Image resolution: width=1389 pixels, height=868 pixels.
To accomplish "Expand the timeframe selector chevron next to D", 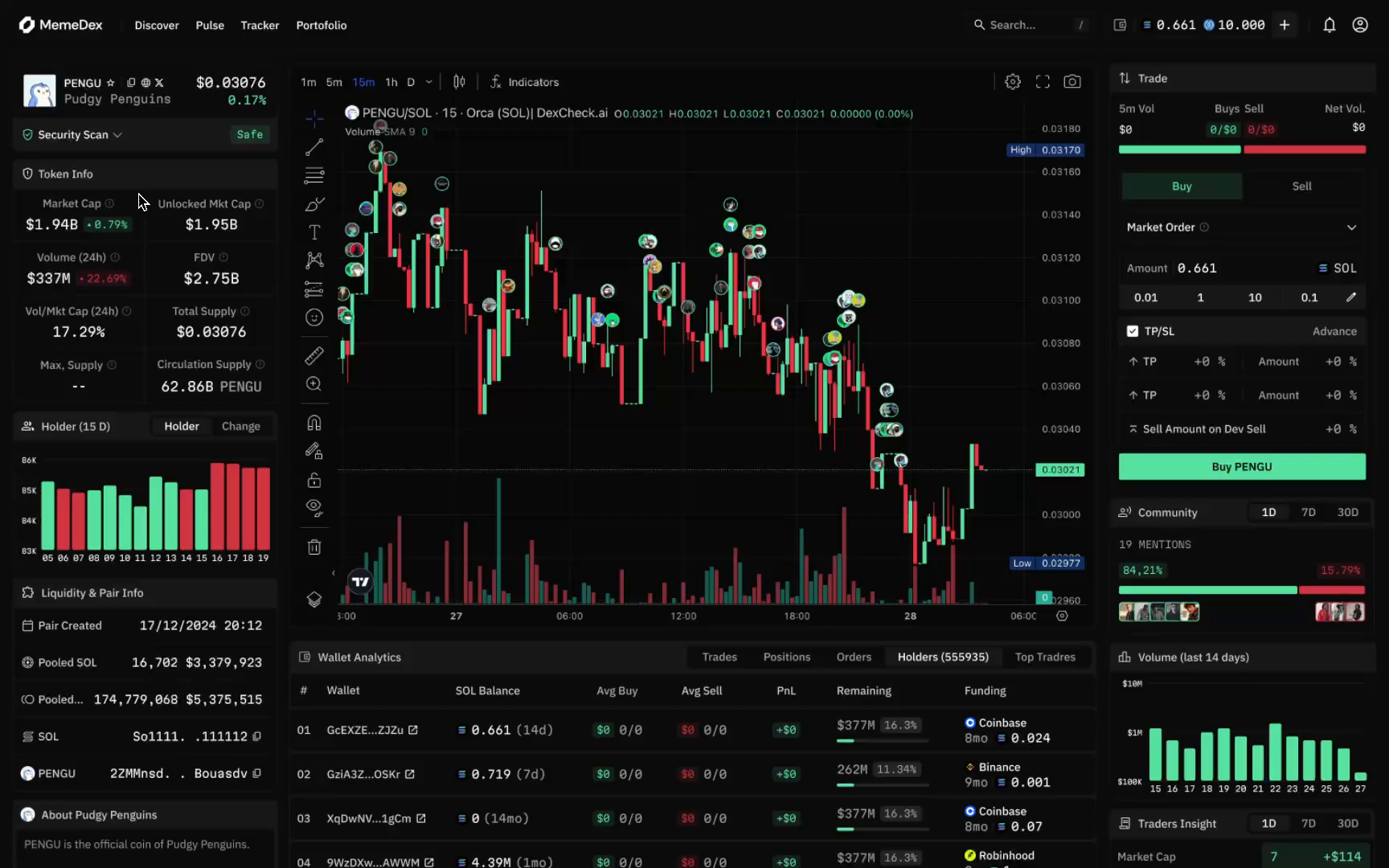I will pos(428,81).
